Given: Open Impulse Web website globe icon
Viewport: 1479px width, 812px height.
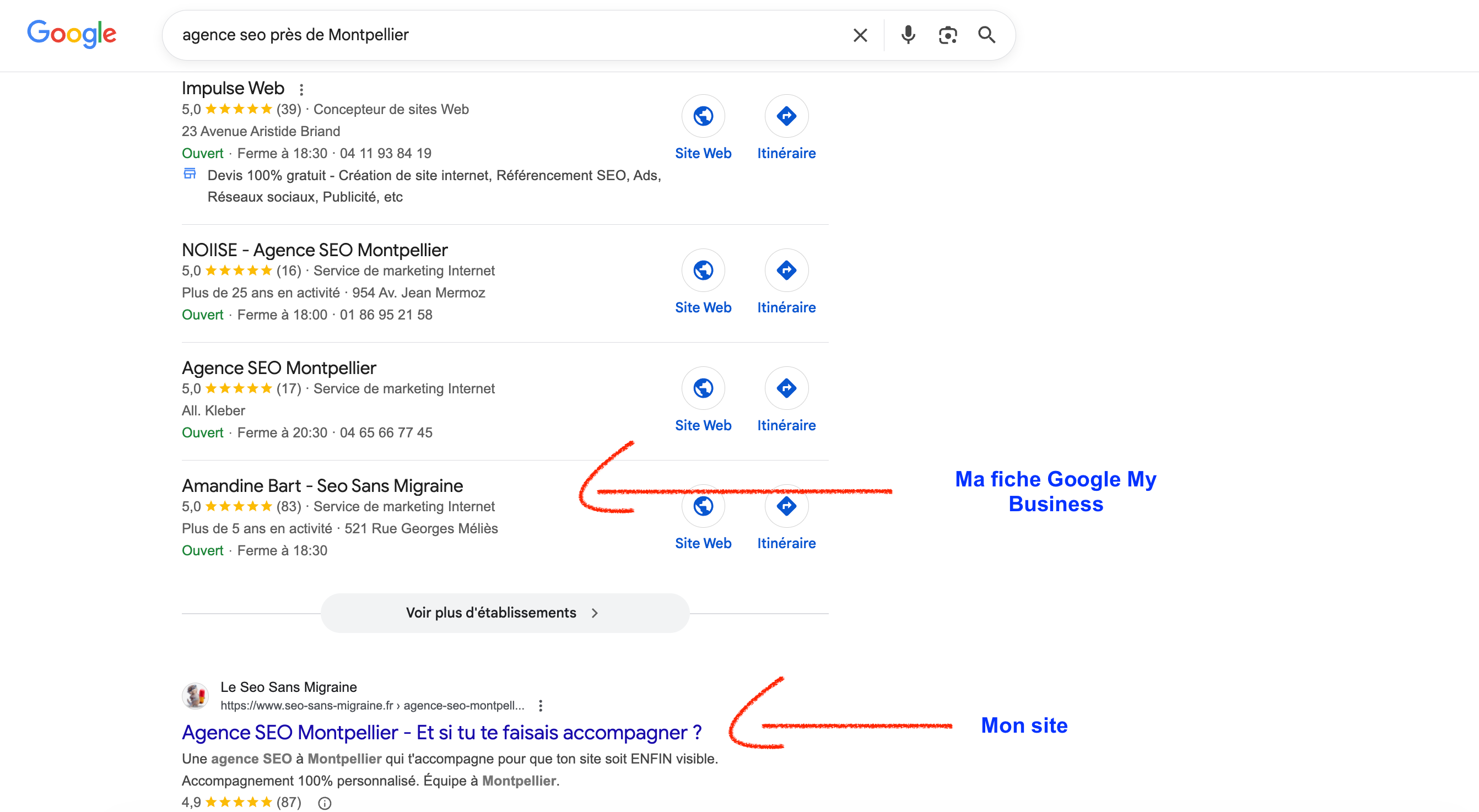Looking at the screenshot, I should (x=703, y=116).
